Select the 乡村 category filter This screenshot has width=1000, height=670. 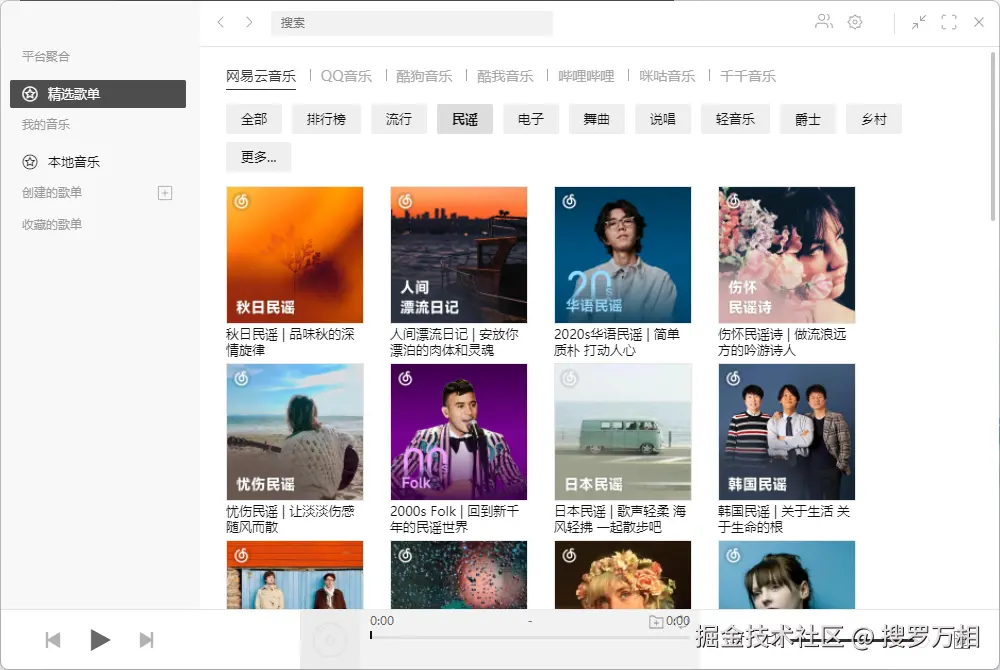click(874, 119)
